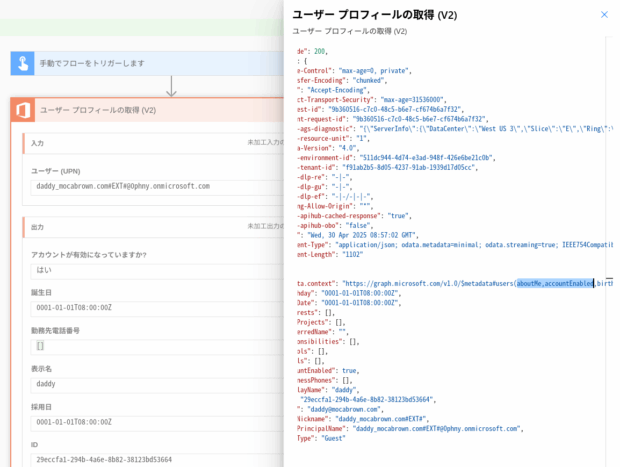Click the 表示名 field showing daddy
Screen dimensions: 620x467
pos(157,384)
